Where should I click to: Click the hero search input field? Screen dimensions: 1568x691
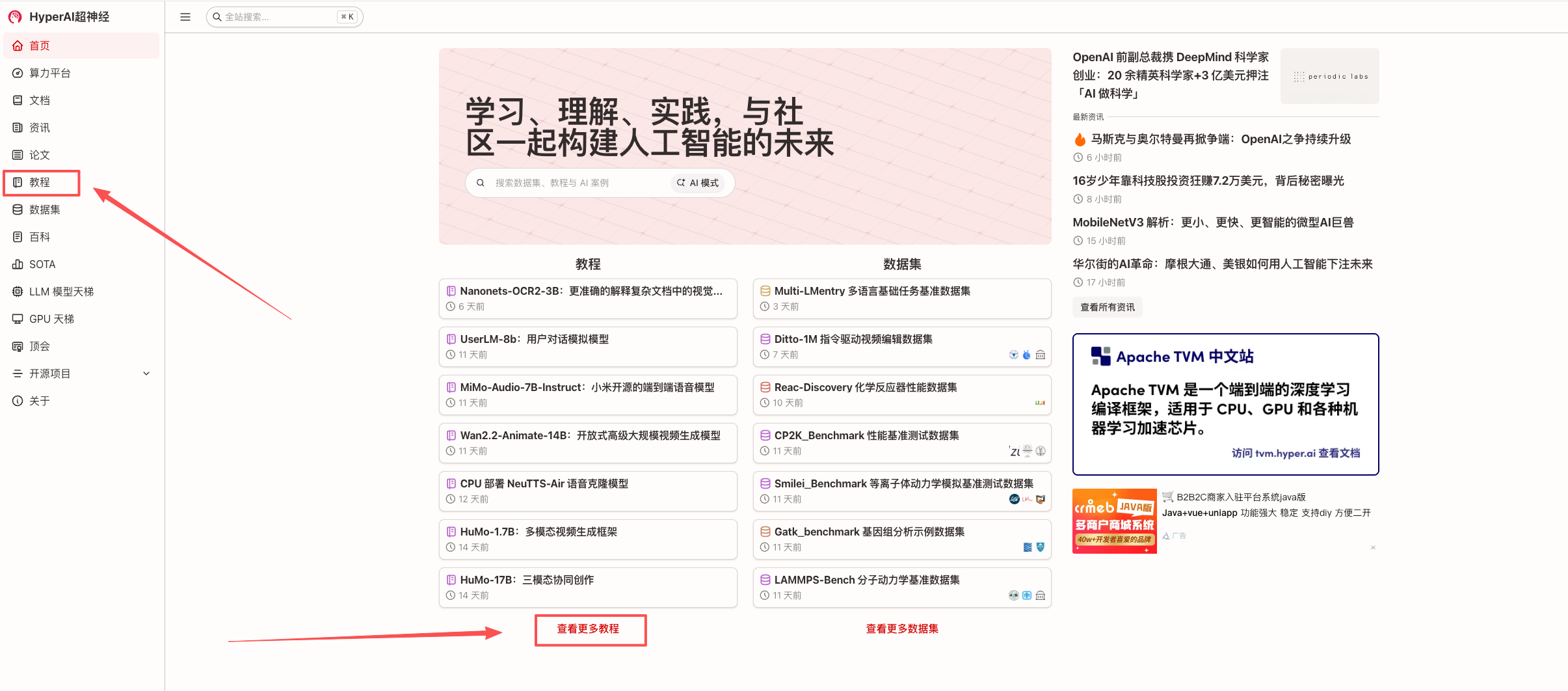pos(585,183)
